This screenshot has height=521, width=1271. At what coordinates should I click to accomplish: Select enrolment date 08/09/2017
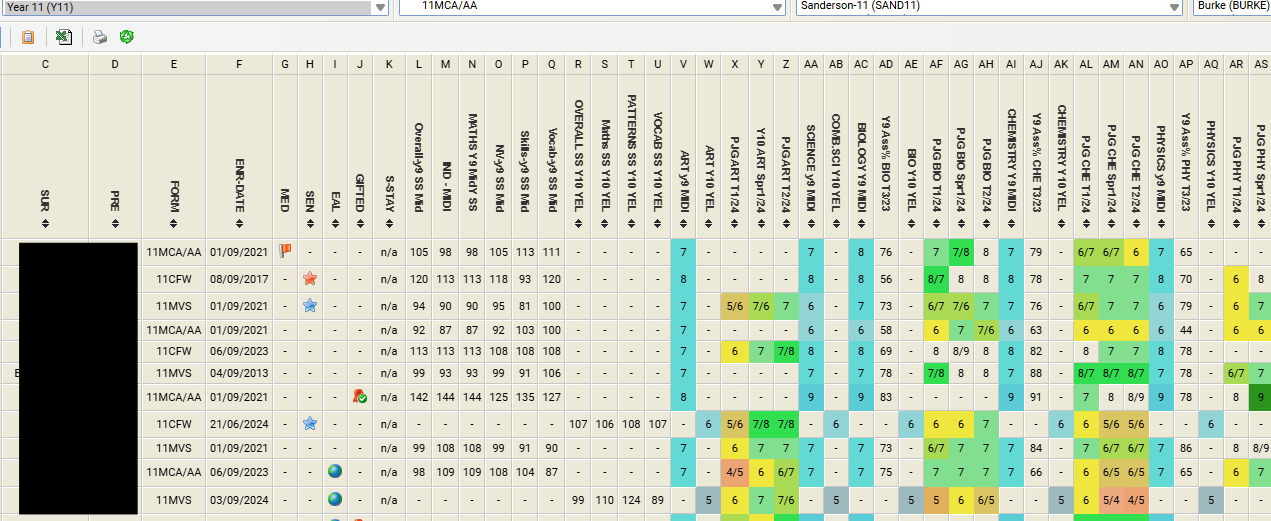coord(239,278)
